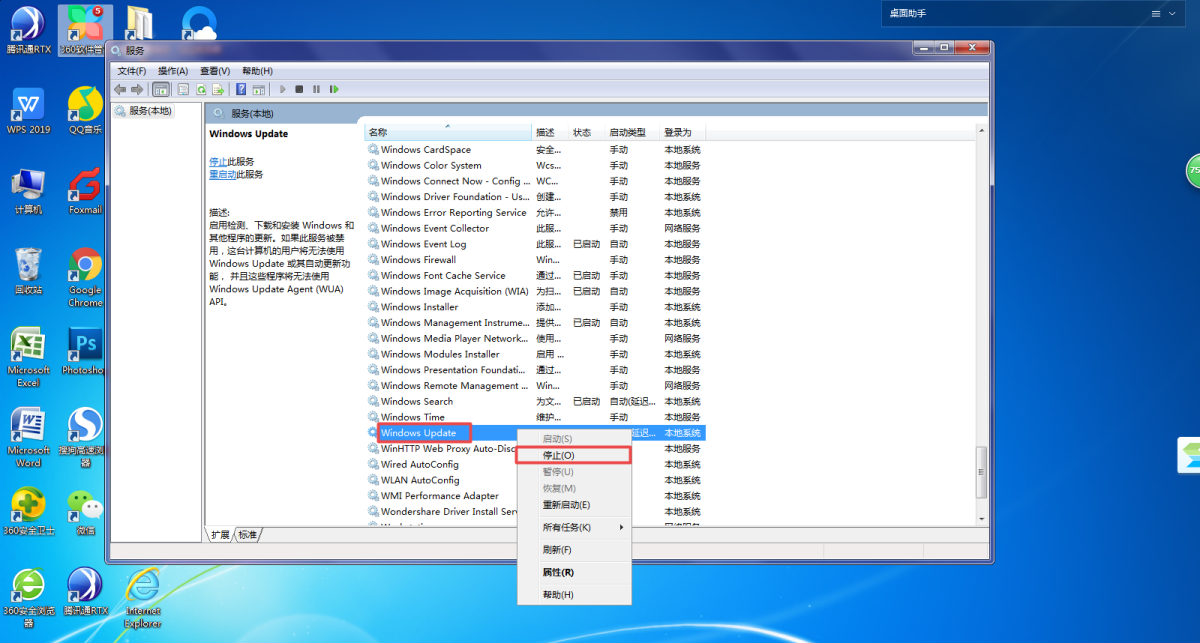Click the 重启动 service link
The image size is (1200, 643).
tap(222, 174)
